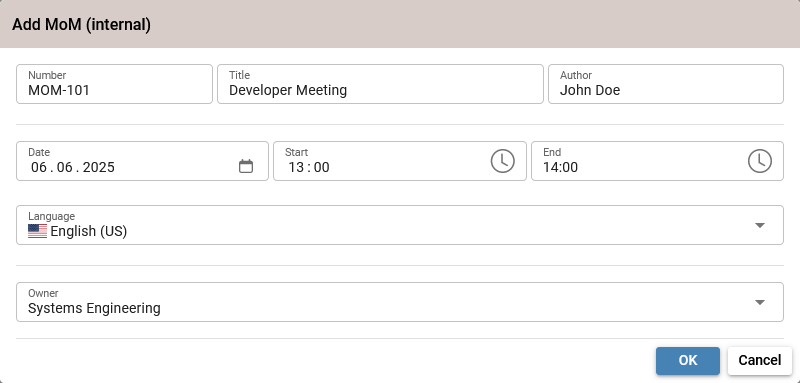The image size is (800, 383).
Task: Click the Cancel button
Action: pyautogui.click(x=760, y=361)
